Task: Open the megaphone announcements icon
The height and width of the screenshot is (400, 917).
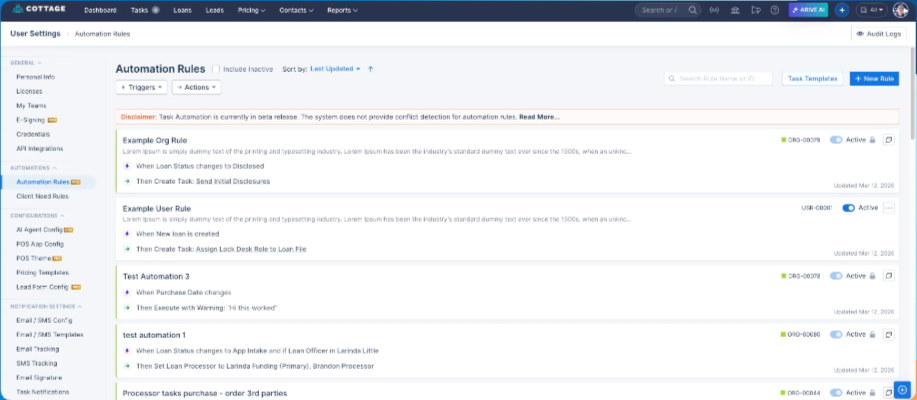Action: coord(755,10)
